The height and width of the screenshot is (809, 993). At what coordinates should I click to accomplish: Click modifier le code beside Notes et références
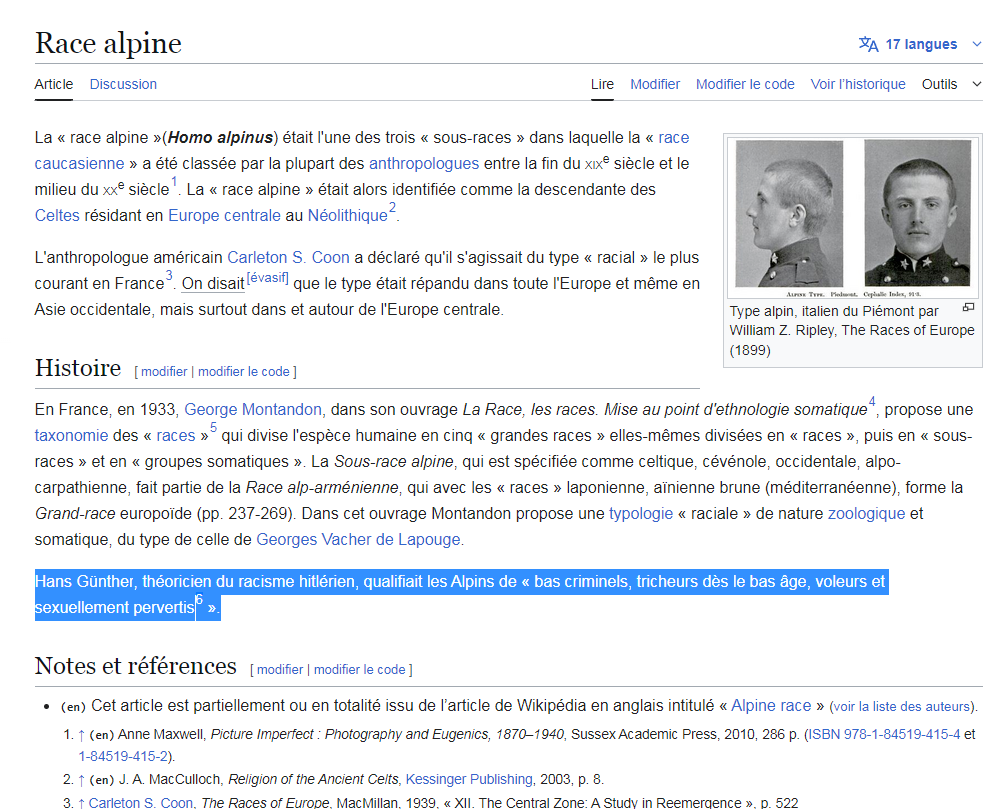(359, 670)
